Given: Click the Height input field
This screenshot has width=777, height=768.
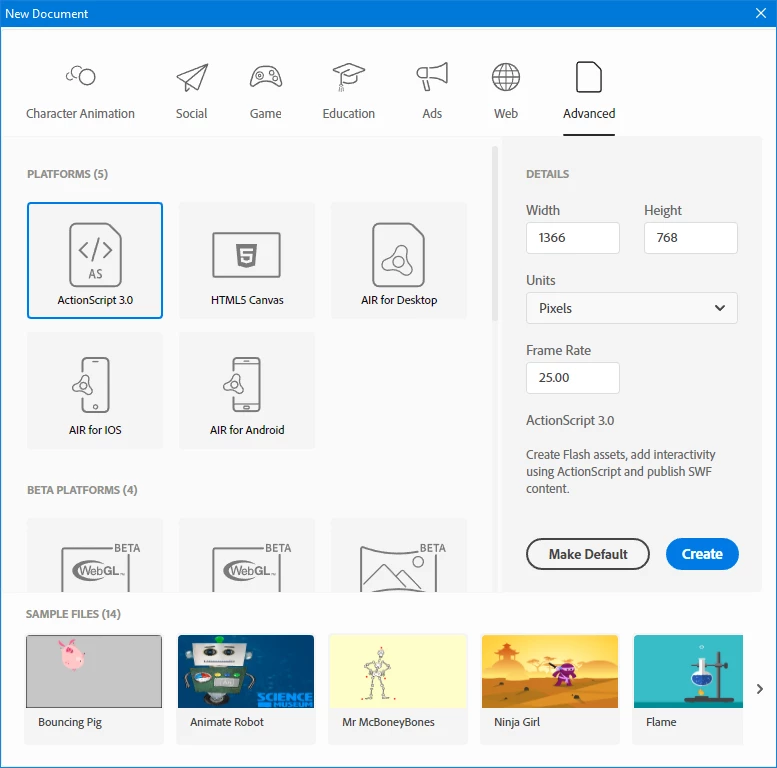Looking at the screenshot, I should click(691, 238).
